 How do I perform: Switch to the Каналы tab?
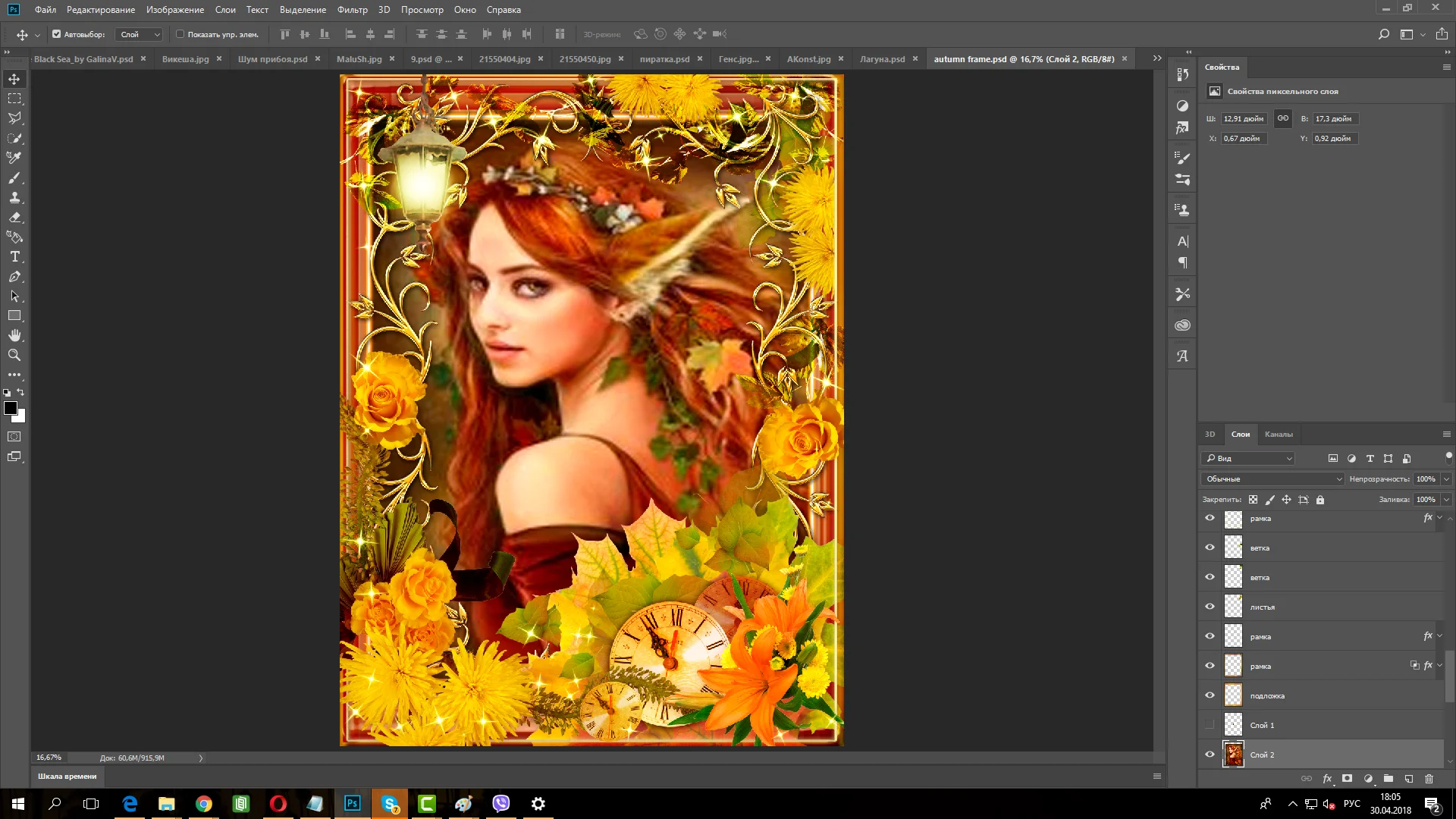pos(1278,435)
